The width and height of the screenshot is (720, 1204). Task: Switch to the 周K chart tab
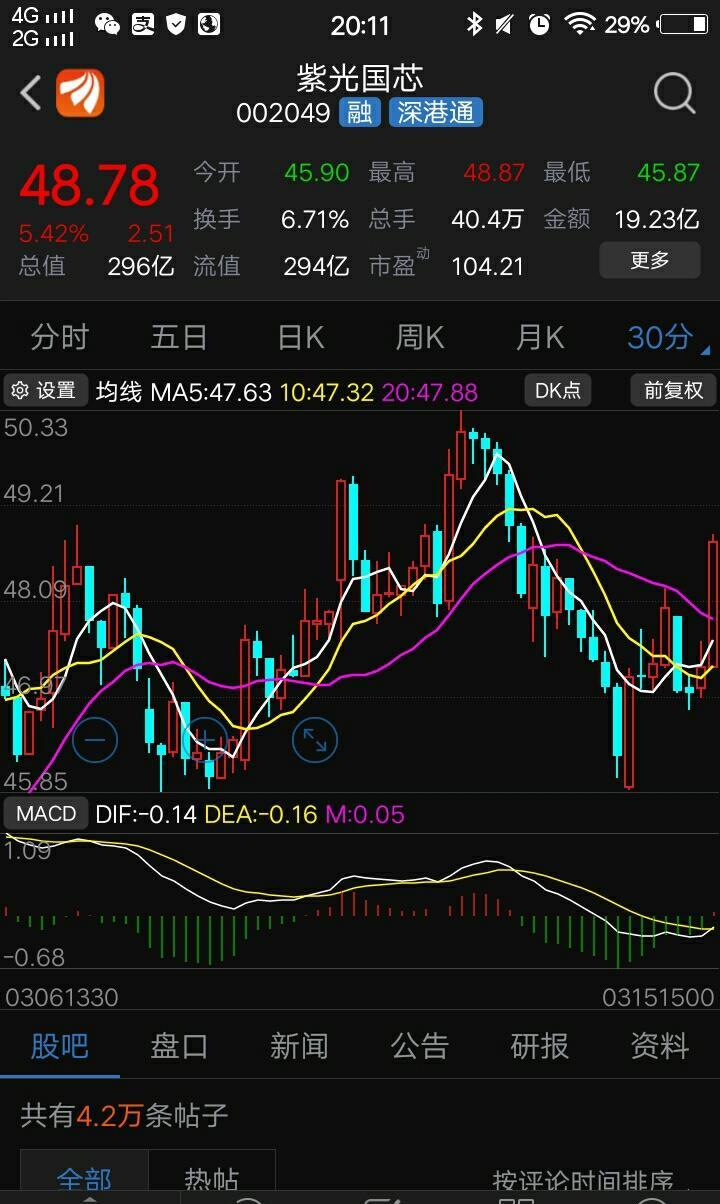coord(420,338)
